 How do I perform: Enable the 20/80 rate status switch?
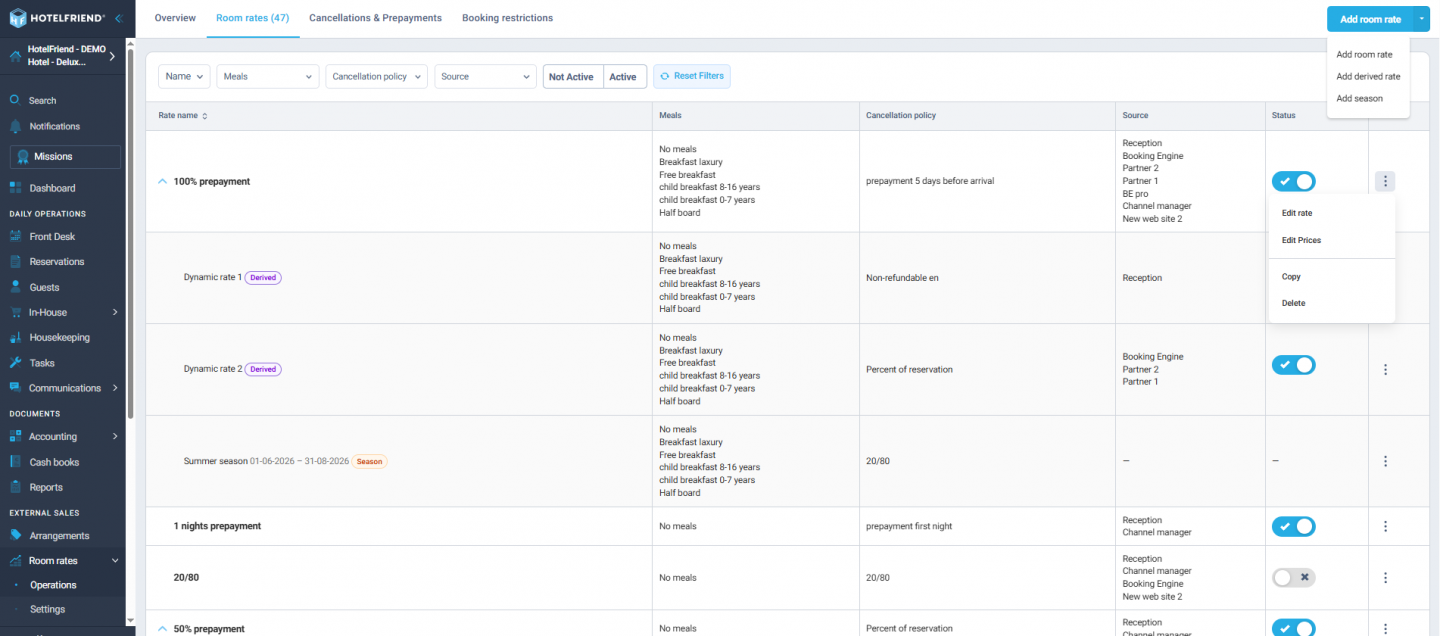pos(1293,578)
